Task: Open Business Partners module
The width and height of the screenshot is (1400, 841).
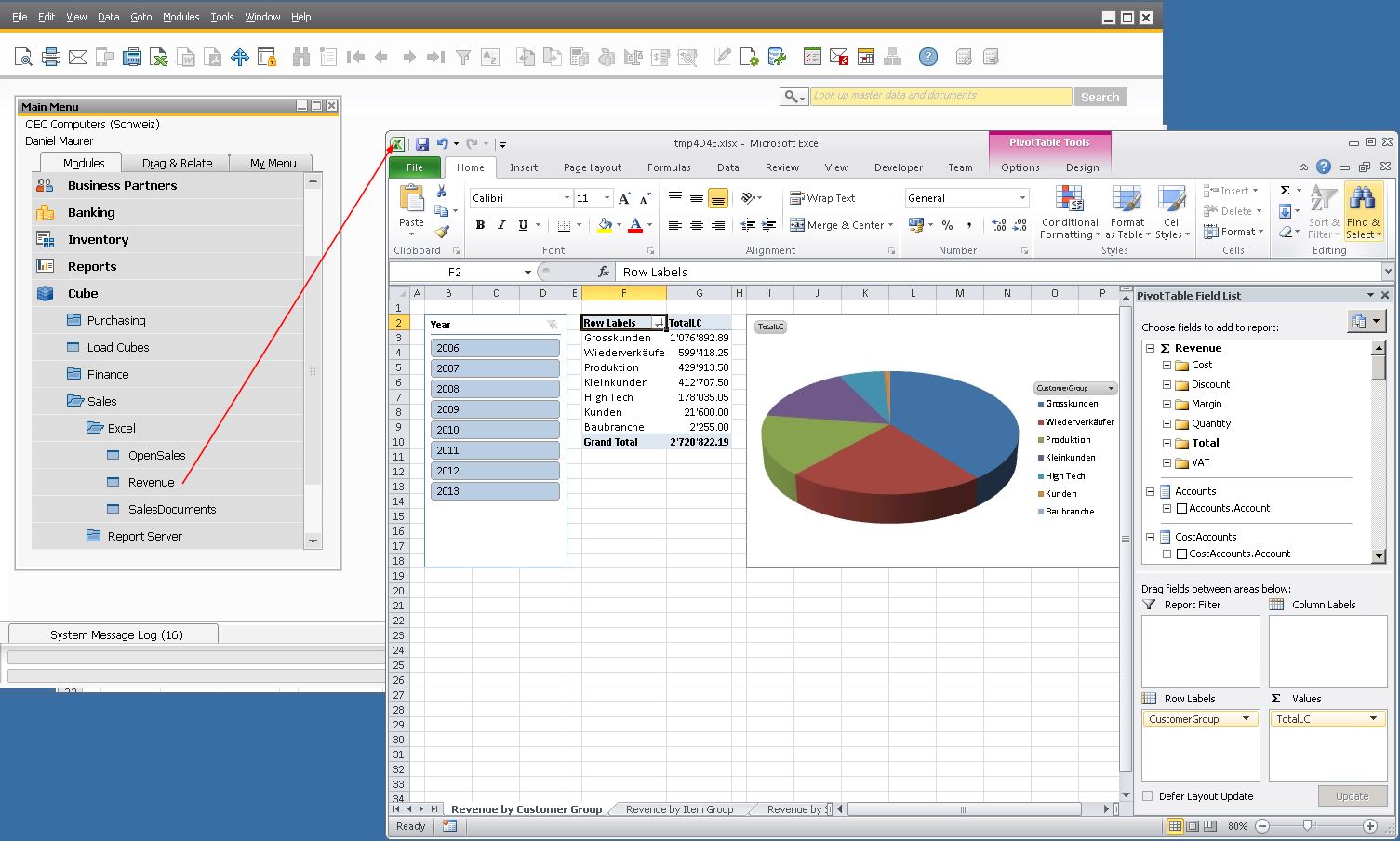Action: pyautogui.click(x=122, y=185)
